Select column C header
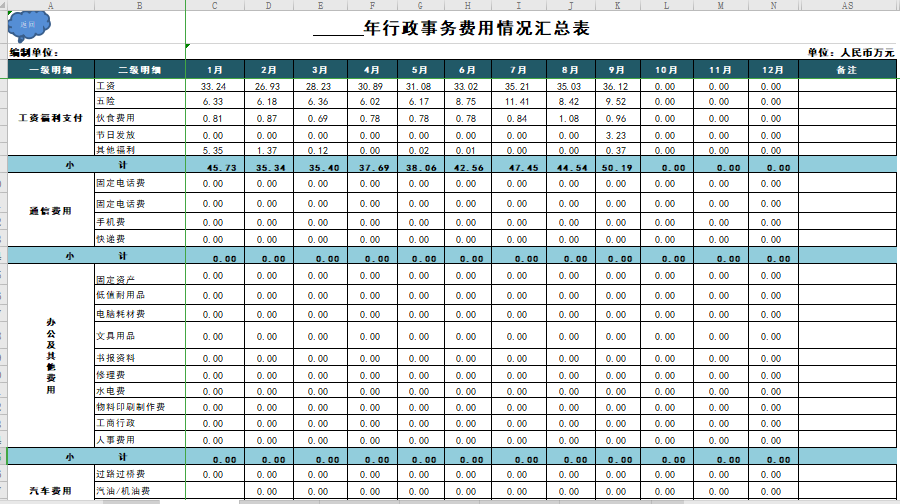The width and height of the screenshot is (900, 504). click(215, 5)
